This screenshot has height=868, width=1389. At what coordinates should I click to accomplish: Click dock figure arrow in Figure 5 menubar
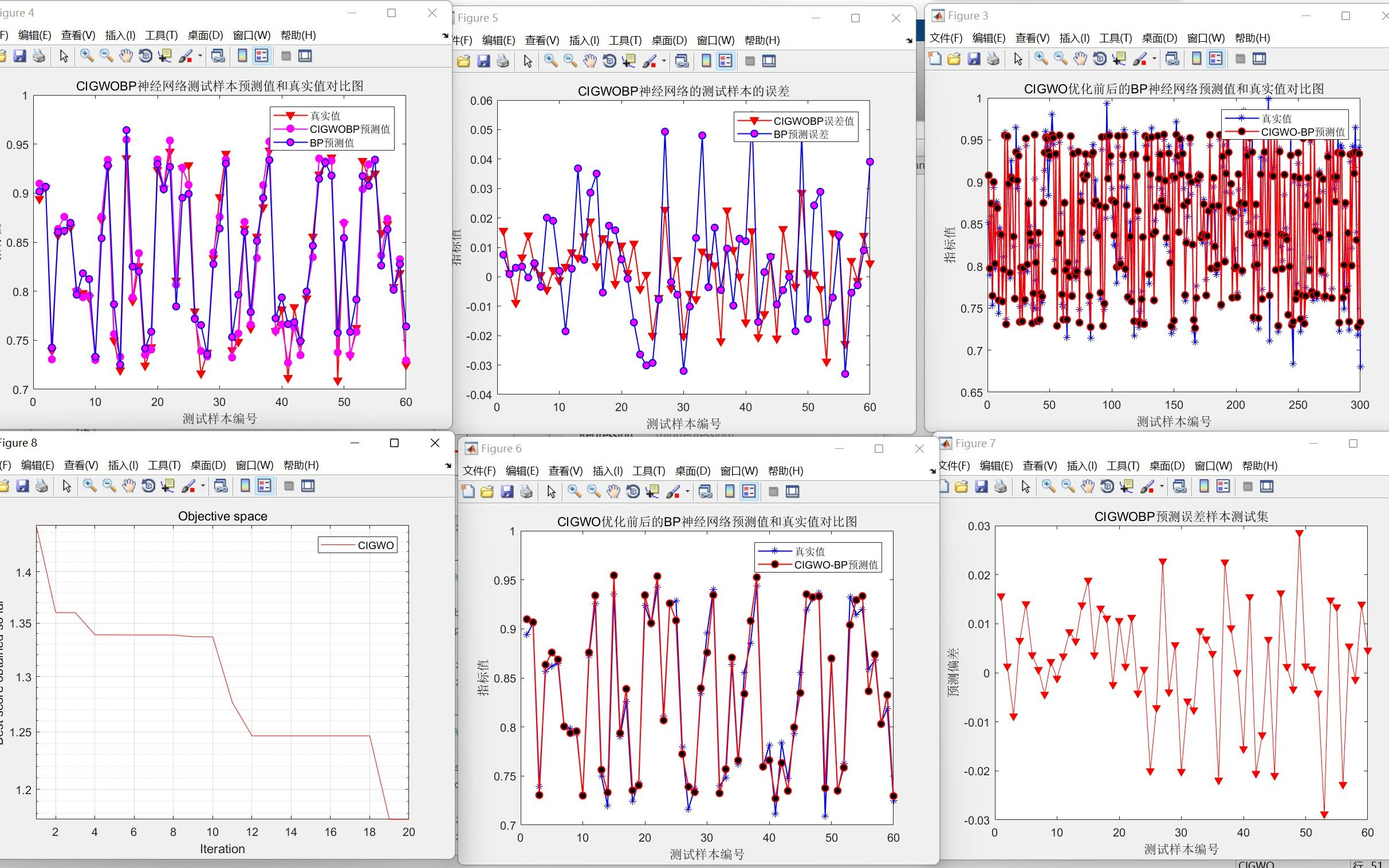click(909, 41)
